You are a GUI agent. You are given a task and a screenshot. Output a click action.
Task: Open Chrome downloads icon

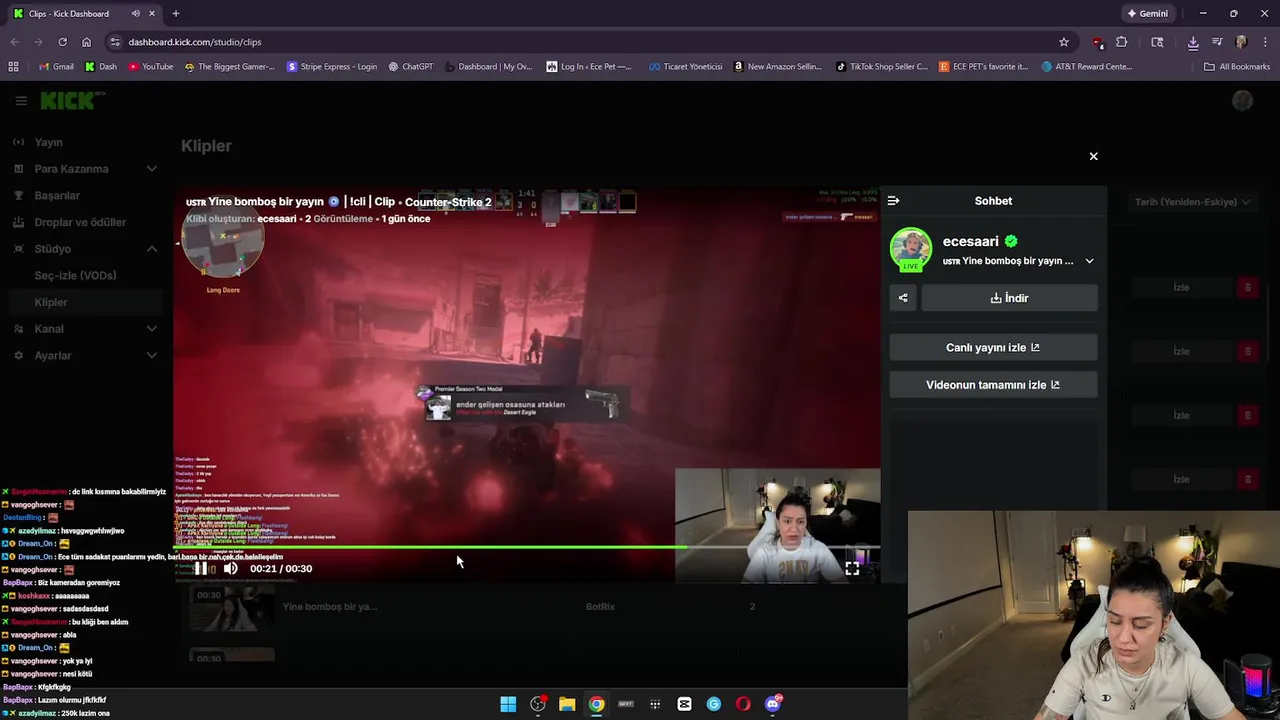(1193, 42)
